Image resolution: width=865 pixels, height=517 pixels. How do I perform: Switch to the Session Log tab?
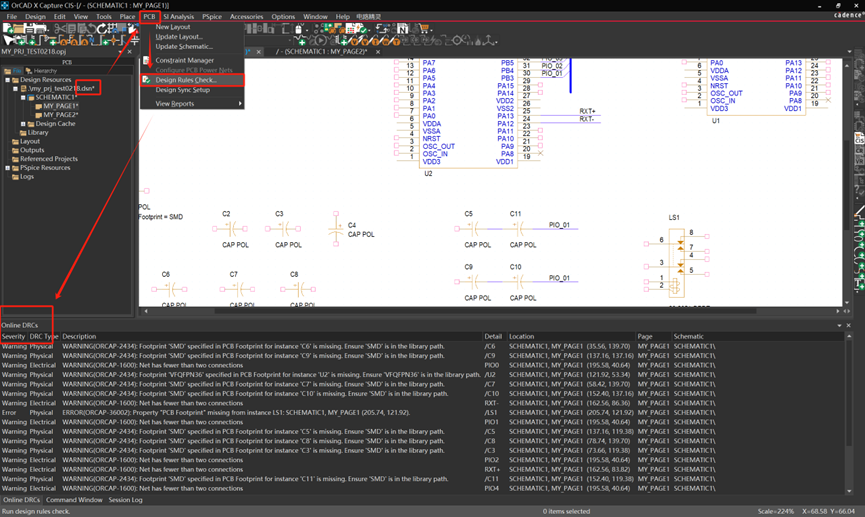coord(125,500)
